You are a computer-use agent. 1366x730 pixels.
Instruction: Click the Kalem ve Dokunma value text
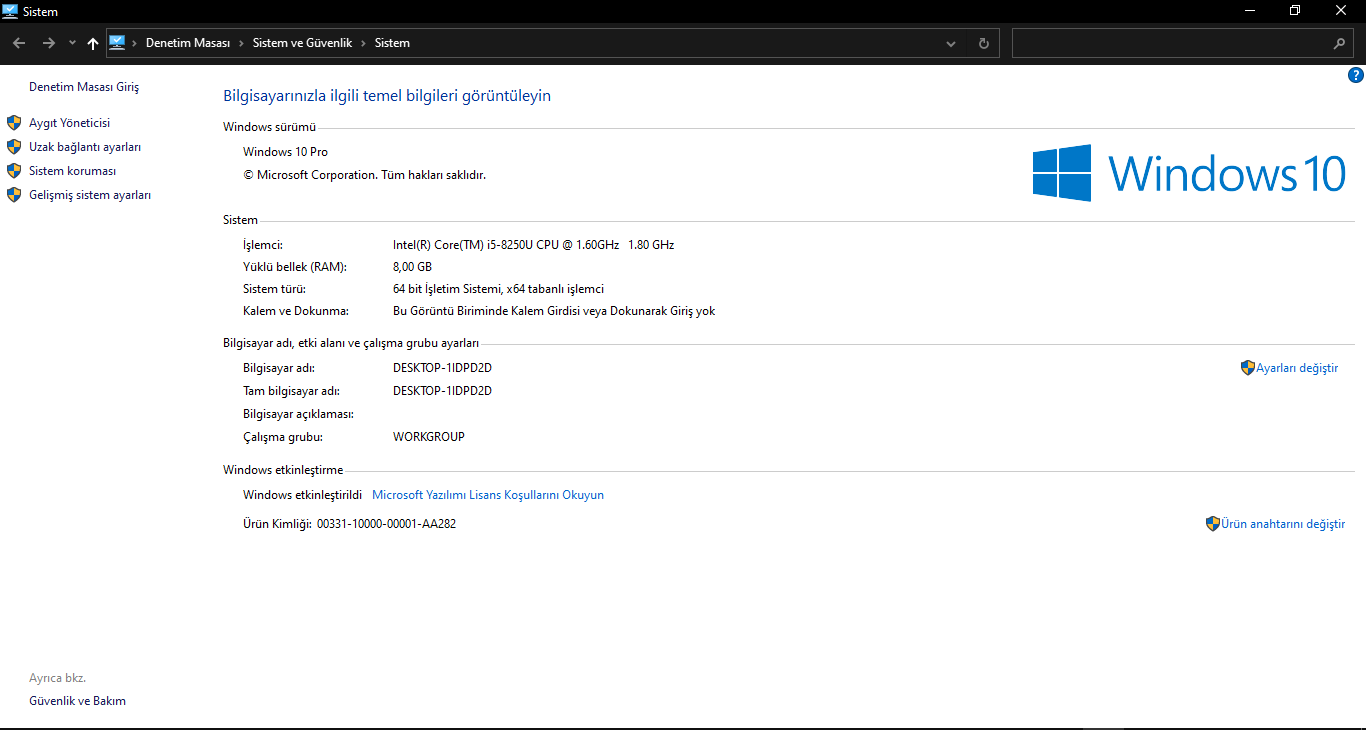click(554, 311)
